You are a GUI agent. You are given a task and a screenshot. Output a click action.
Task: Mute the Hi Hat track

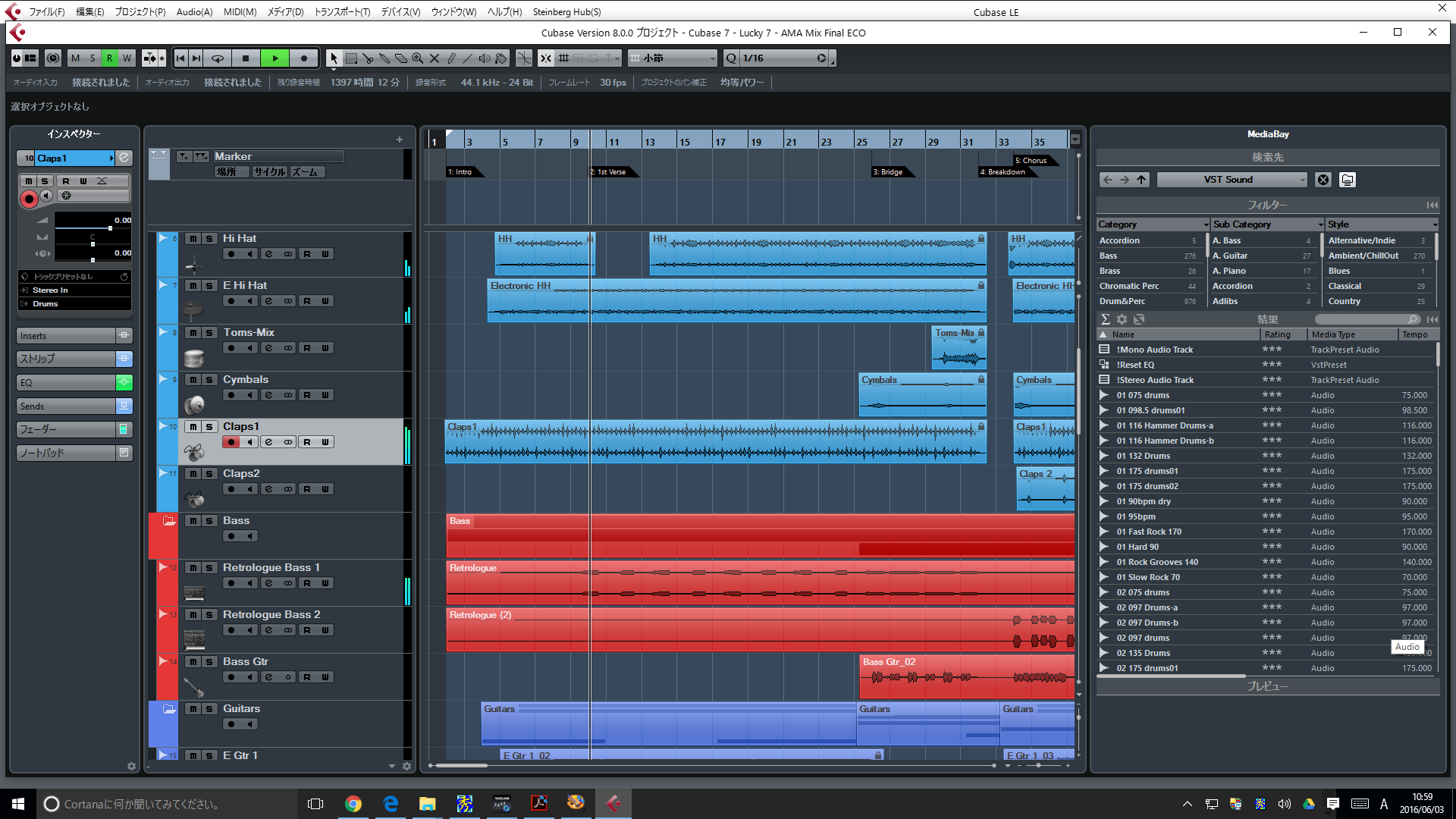click(x=193, y=239)
